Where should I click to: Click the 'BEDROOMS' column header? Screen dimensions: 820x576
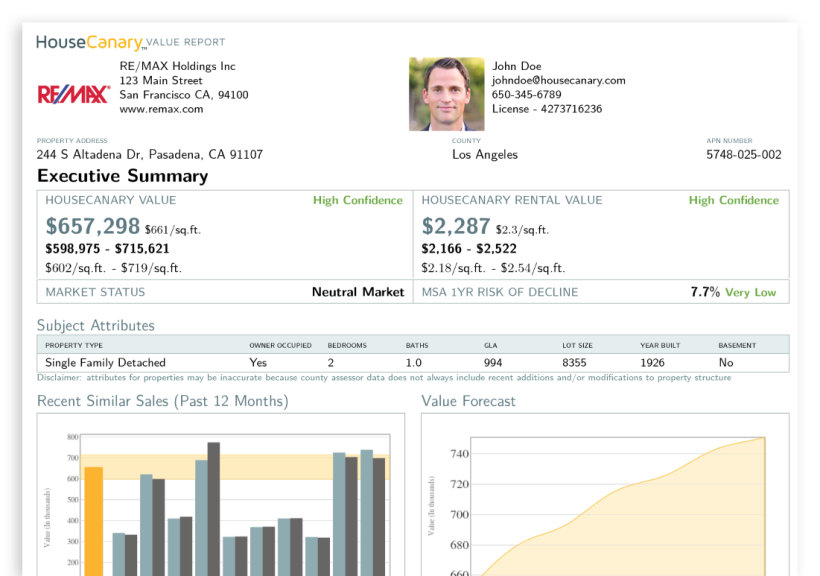tap(347, 346)
